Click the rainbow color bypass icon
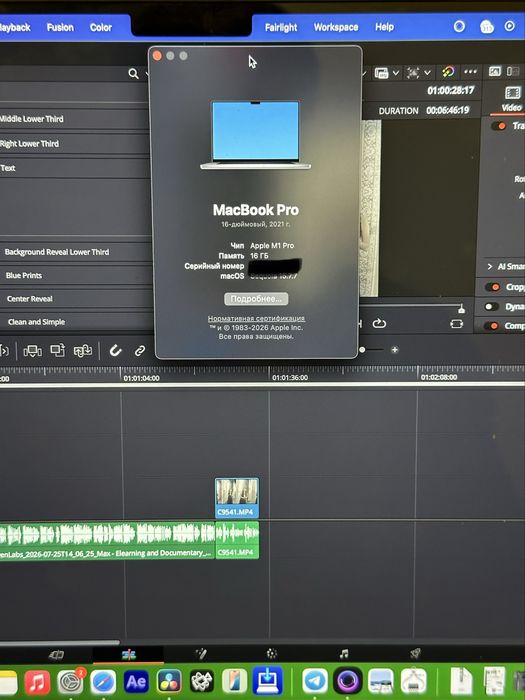This screenshot has height=700, width=525. [448, 72]
